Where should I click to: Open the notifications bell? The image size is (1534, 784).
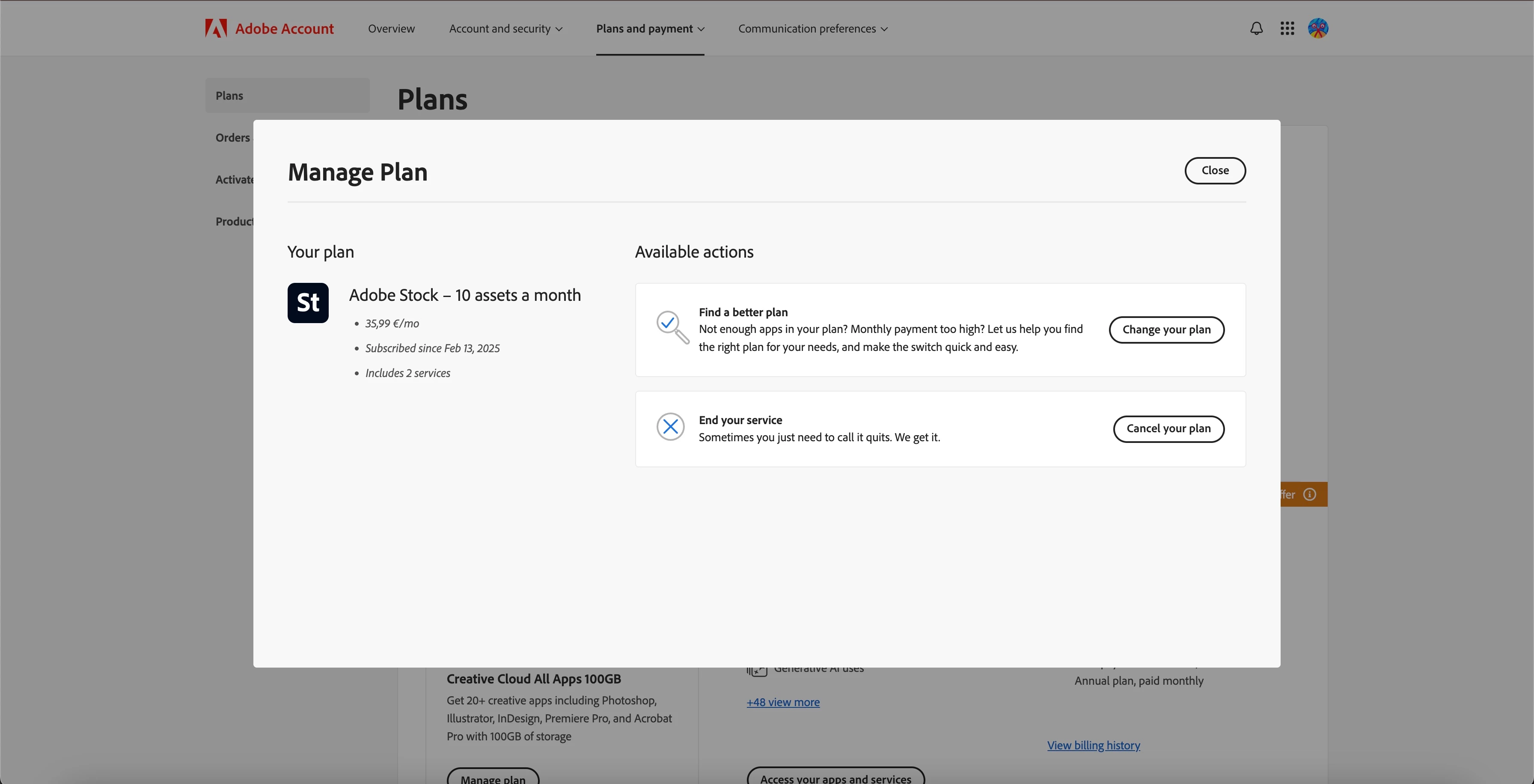tap(1256, 28)
